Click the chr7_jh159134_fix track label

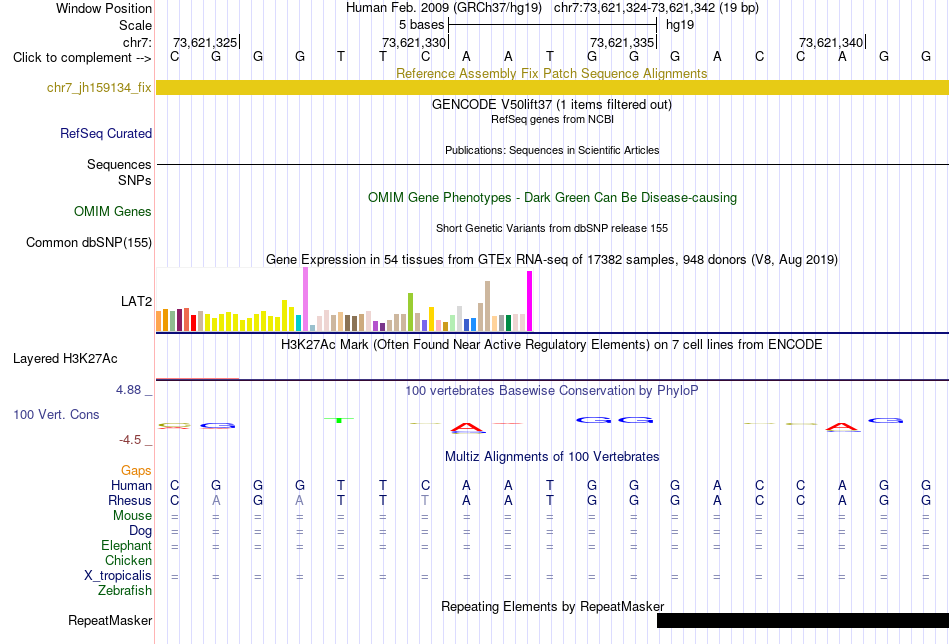[99, 87]
